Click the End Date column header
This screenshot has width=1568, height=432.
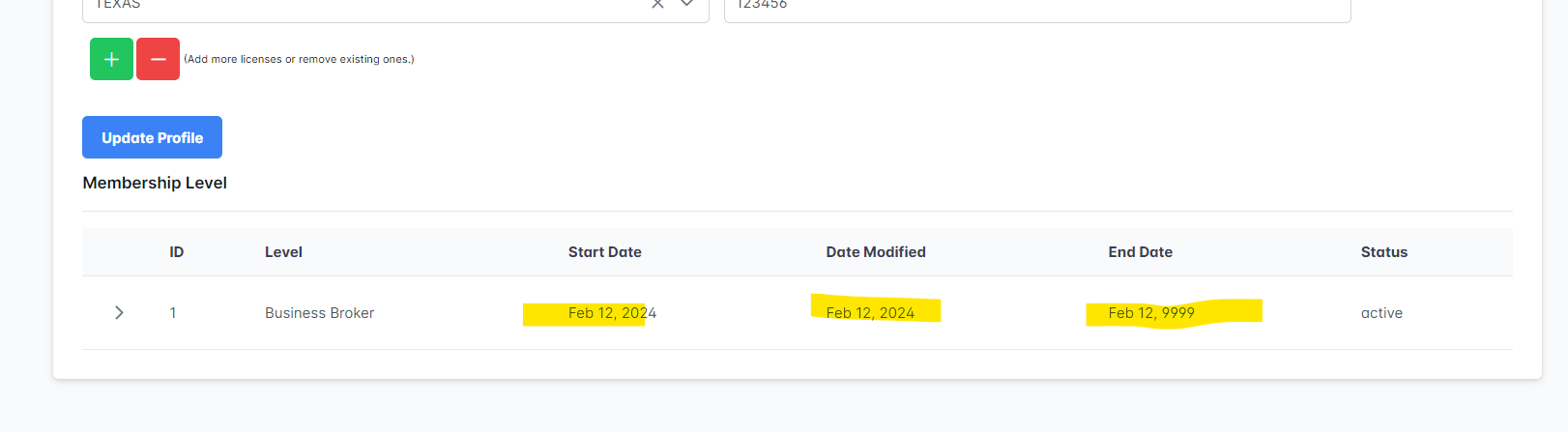click(x=1140, y=252)
